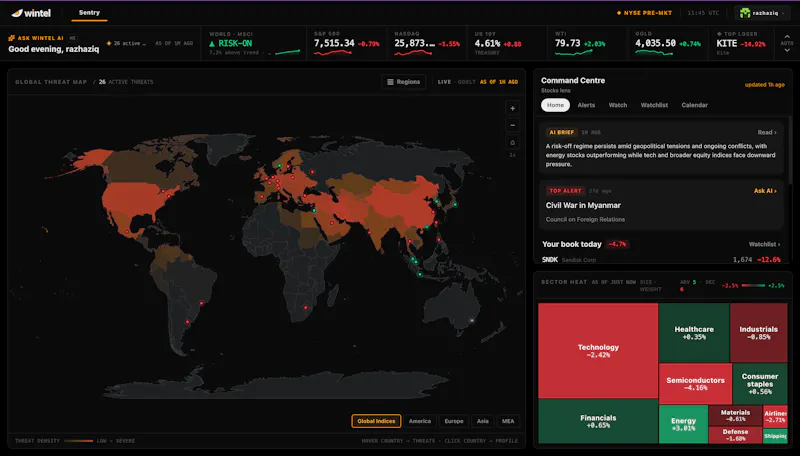800x456 pixels.
Task: Open the World MSCI Risk-On ticker
Action: coord(254,43)
